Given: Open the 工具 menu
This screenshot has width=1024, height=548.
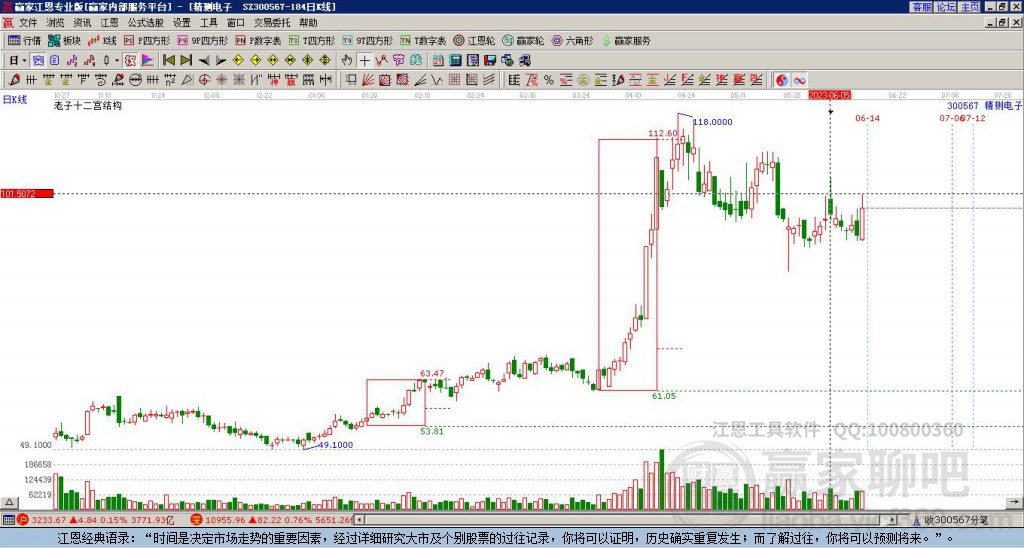Looking at the screenshot, I should pos(209,23).
